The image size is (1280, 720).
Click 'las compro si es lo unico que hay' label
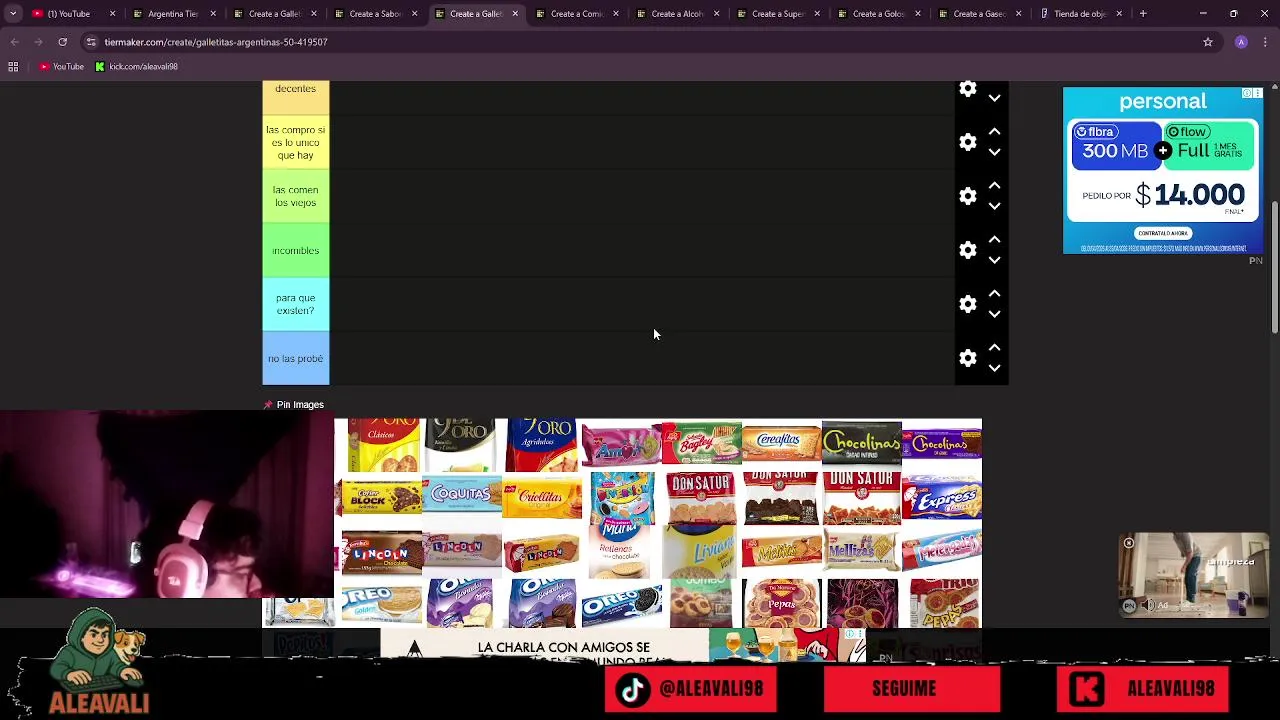296,142
